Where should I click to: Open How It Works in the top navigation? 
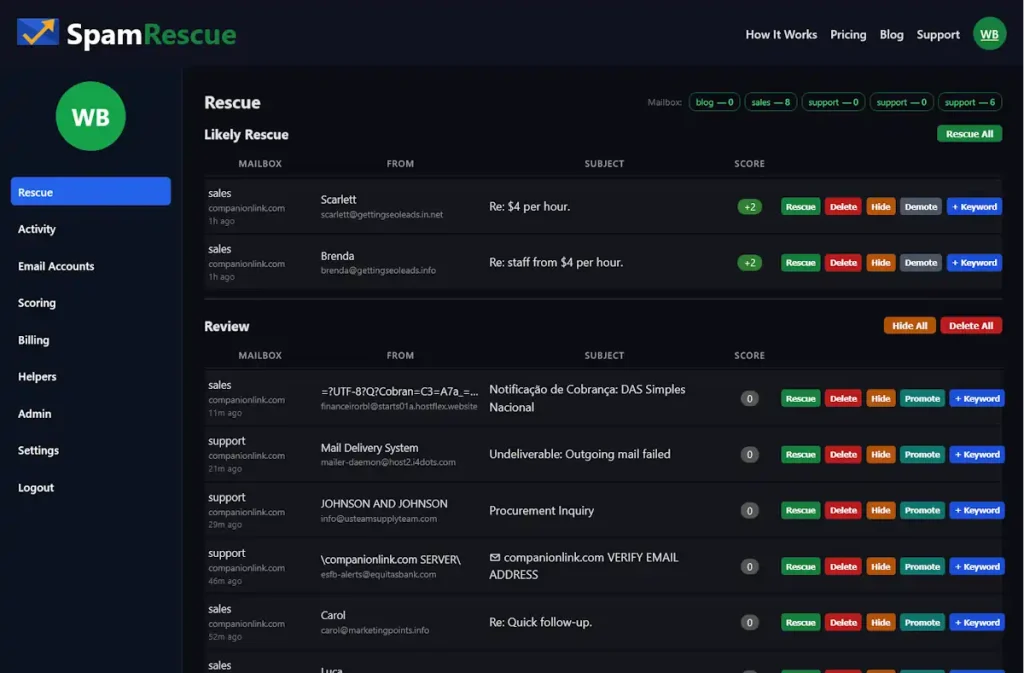coord(781,34)
